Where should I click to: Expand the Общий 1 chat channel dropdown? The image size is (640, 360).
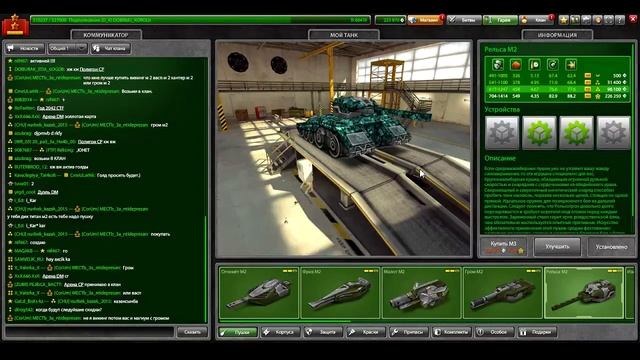(67, 48)
